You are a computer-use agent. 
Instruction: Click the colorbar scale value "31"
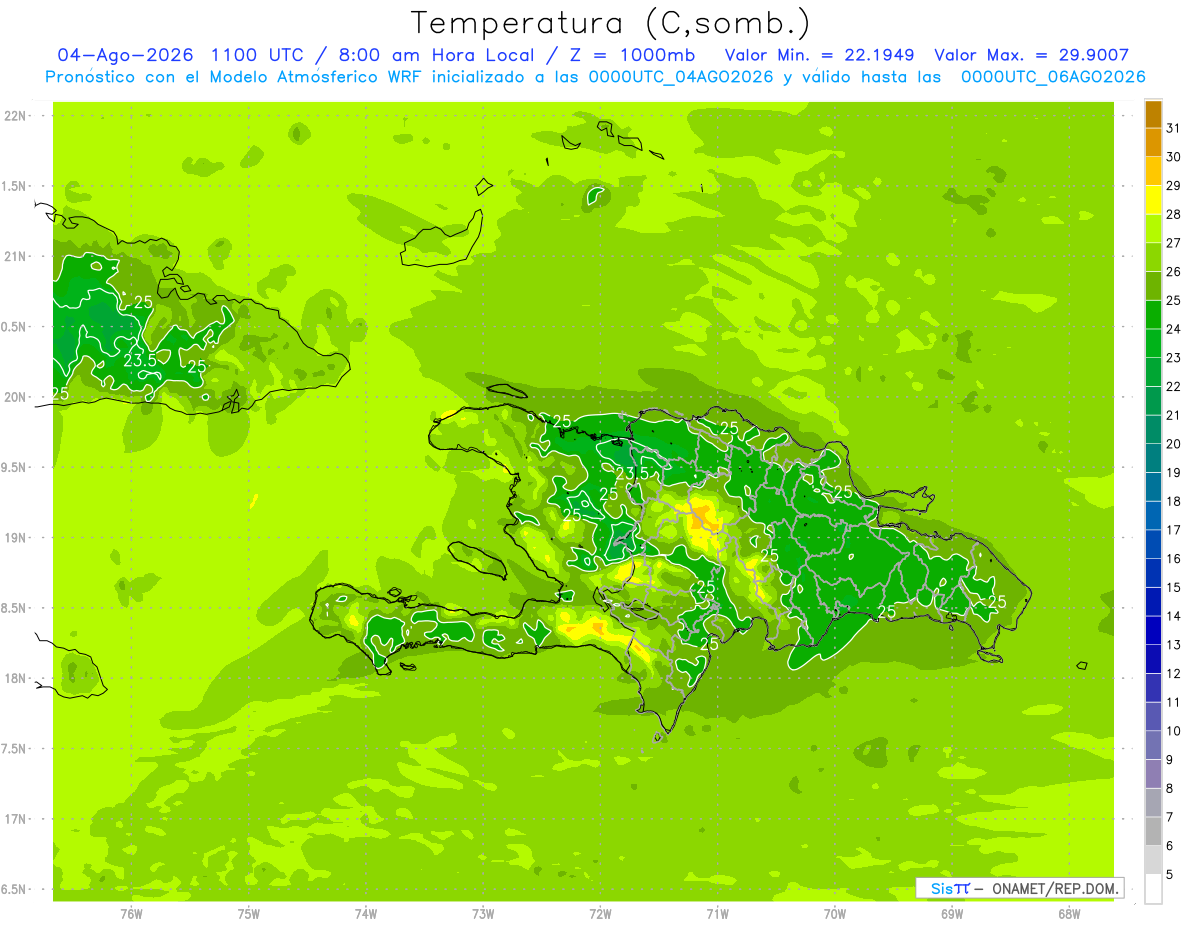(1174, 128)
